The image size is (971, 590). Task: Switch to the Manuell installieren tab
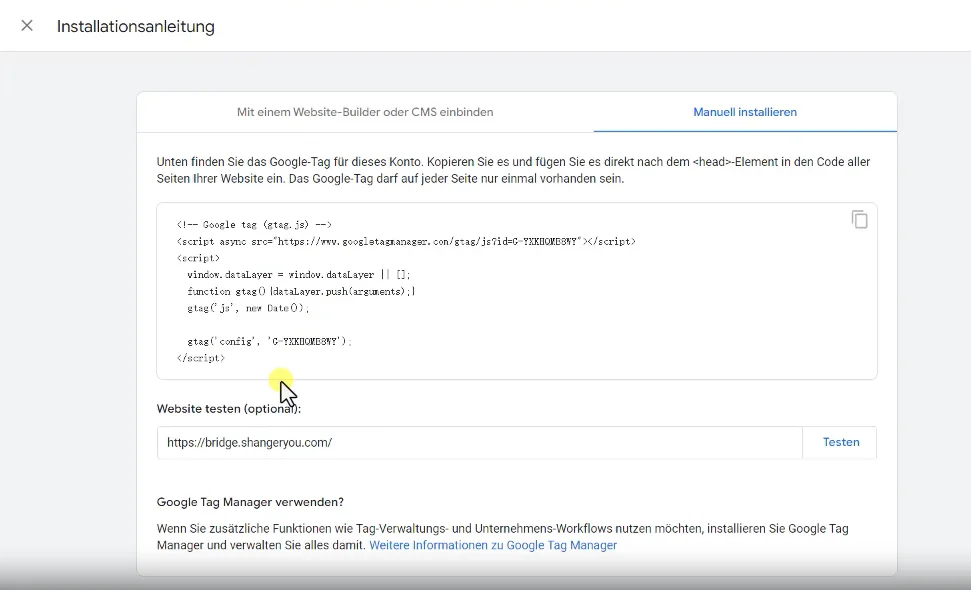pyautogui.click(x=745, y=111)
